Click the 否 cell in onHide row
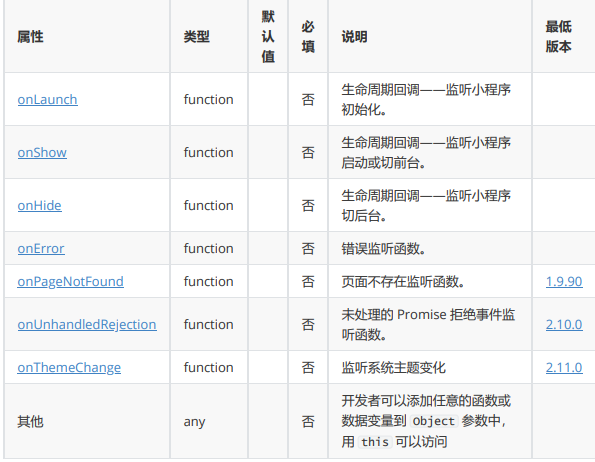This screenshot has height=462, width=595. tap(308, 206)
